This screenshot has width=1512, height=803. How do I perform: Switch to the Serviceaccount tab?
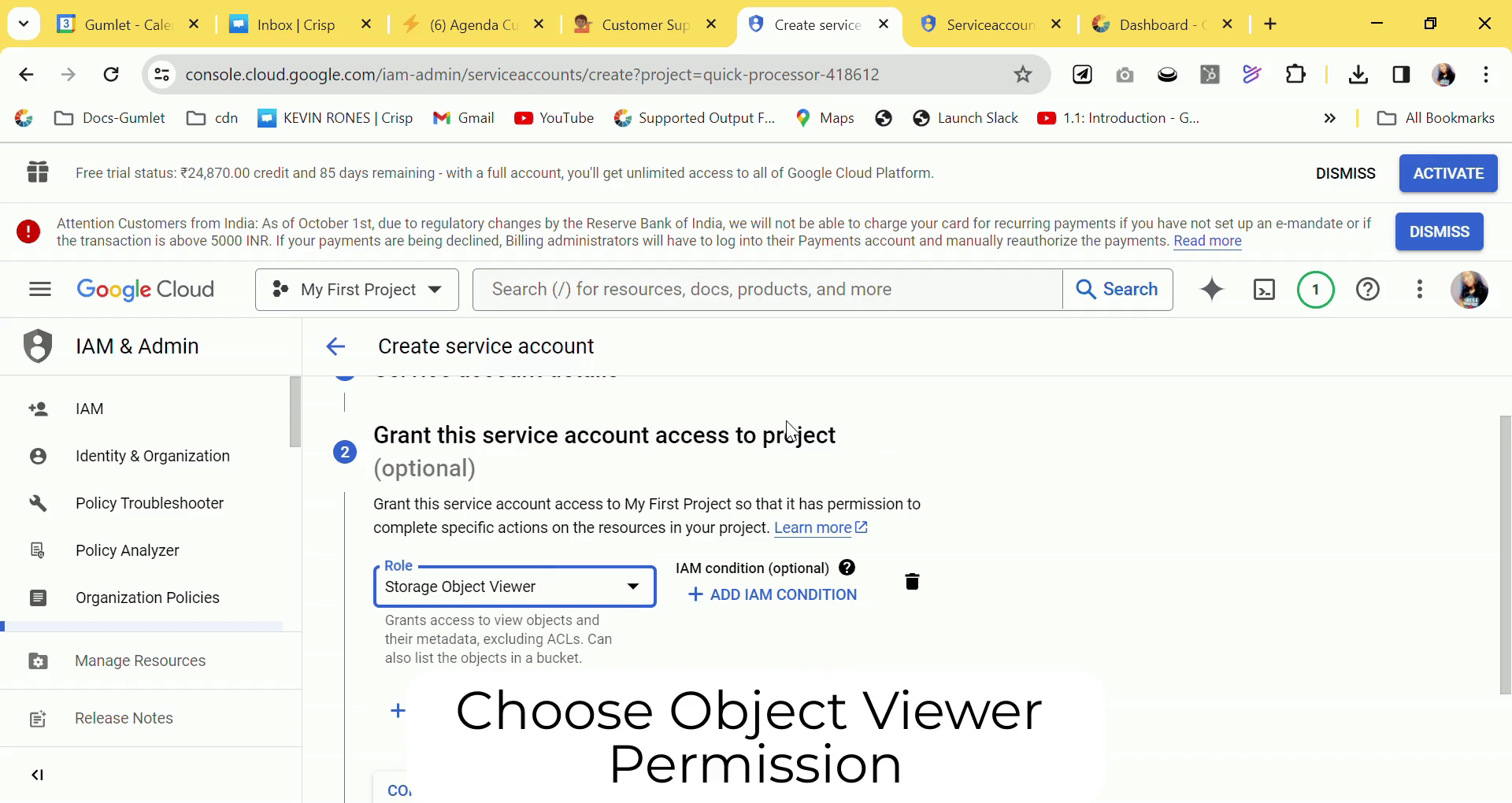pos(991,24)
